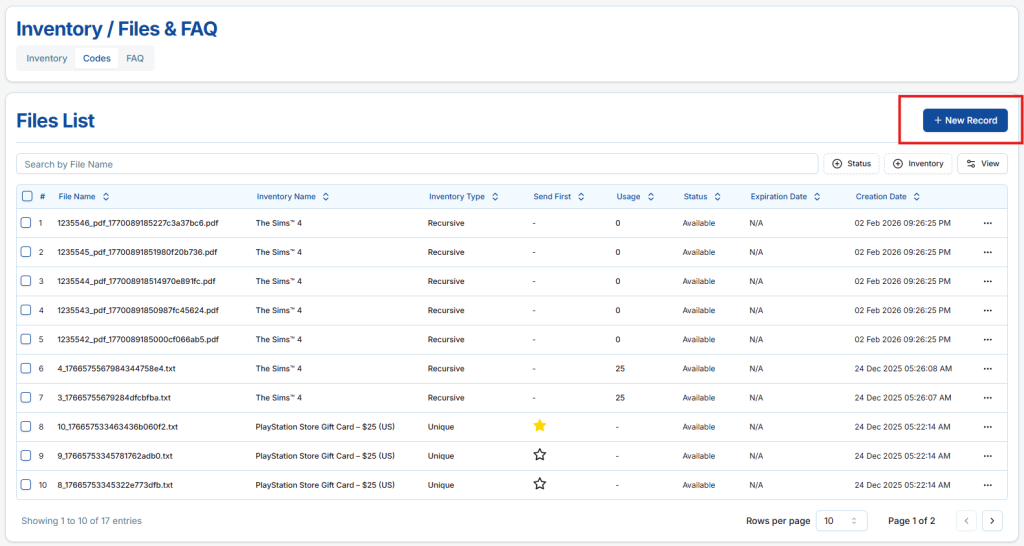Click the New Record button
The height and width of the screenshot is (546, 1024).
pyautogui.click(x=965, y=120)
